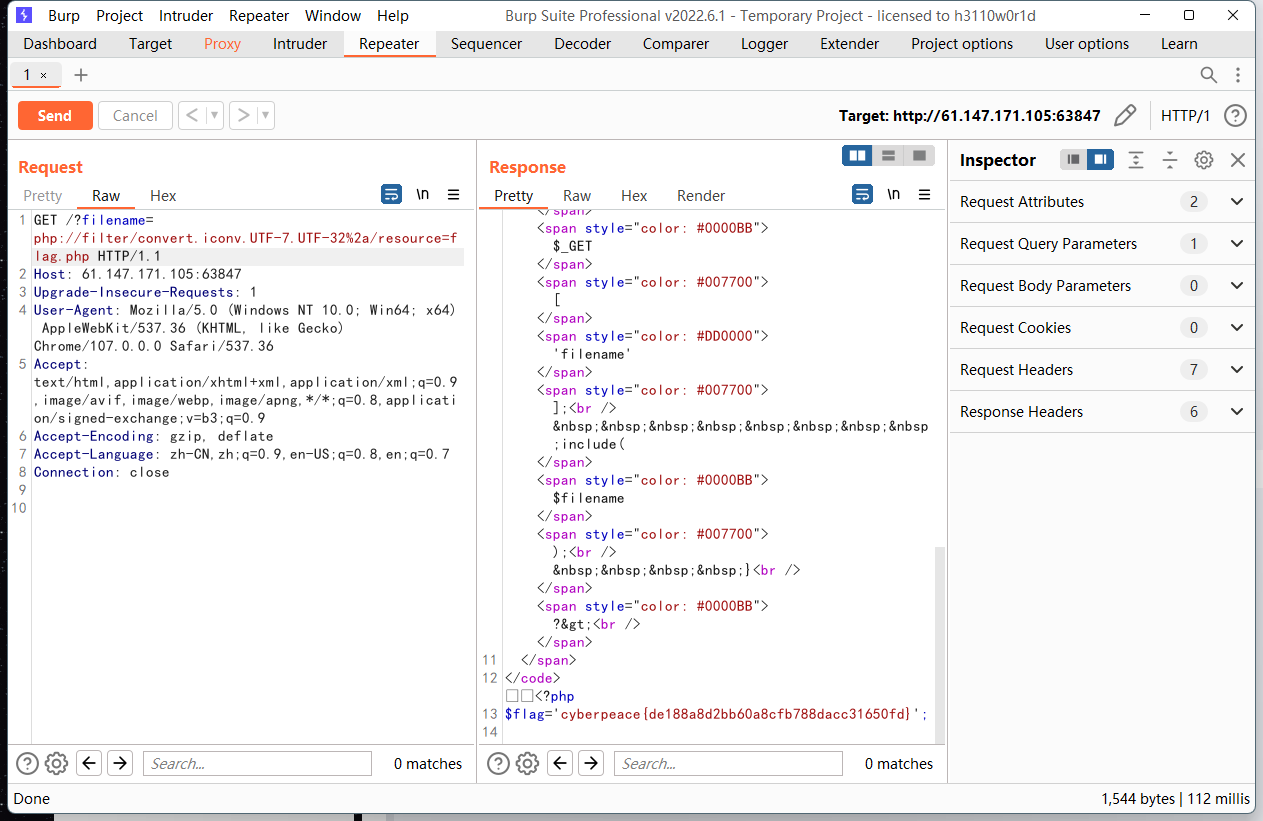The image size is (1263, 821).
Task: Switch to the Extender tab
Action: [850, 44]
